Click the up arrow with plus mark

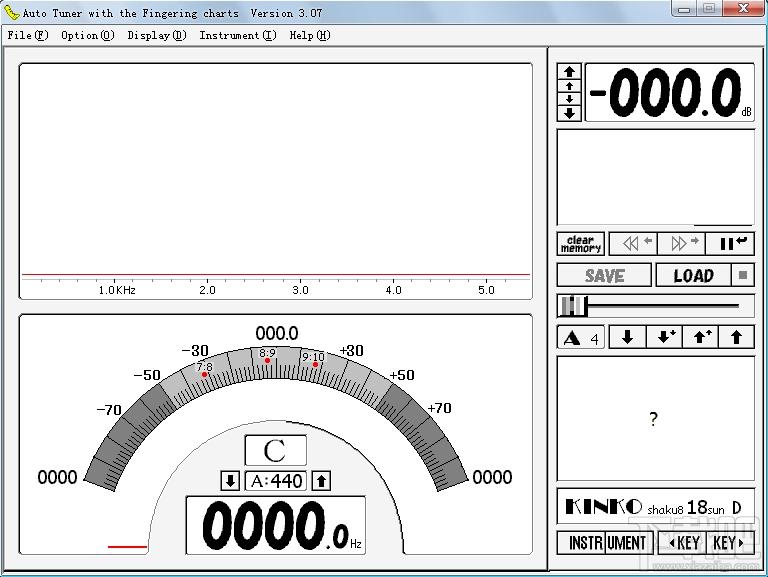click(x=700, y=337)
